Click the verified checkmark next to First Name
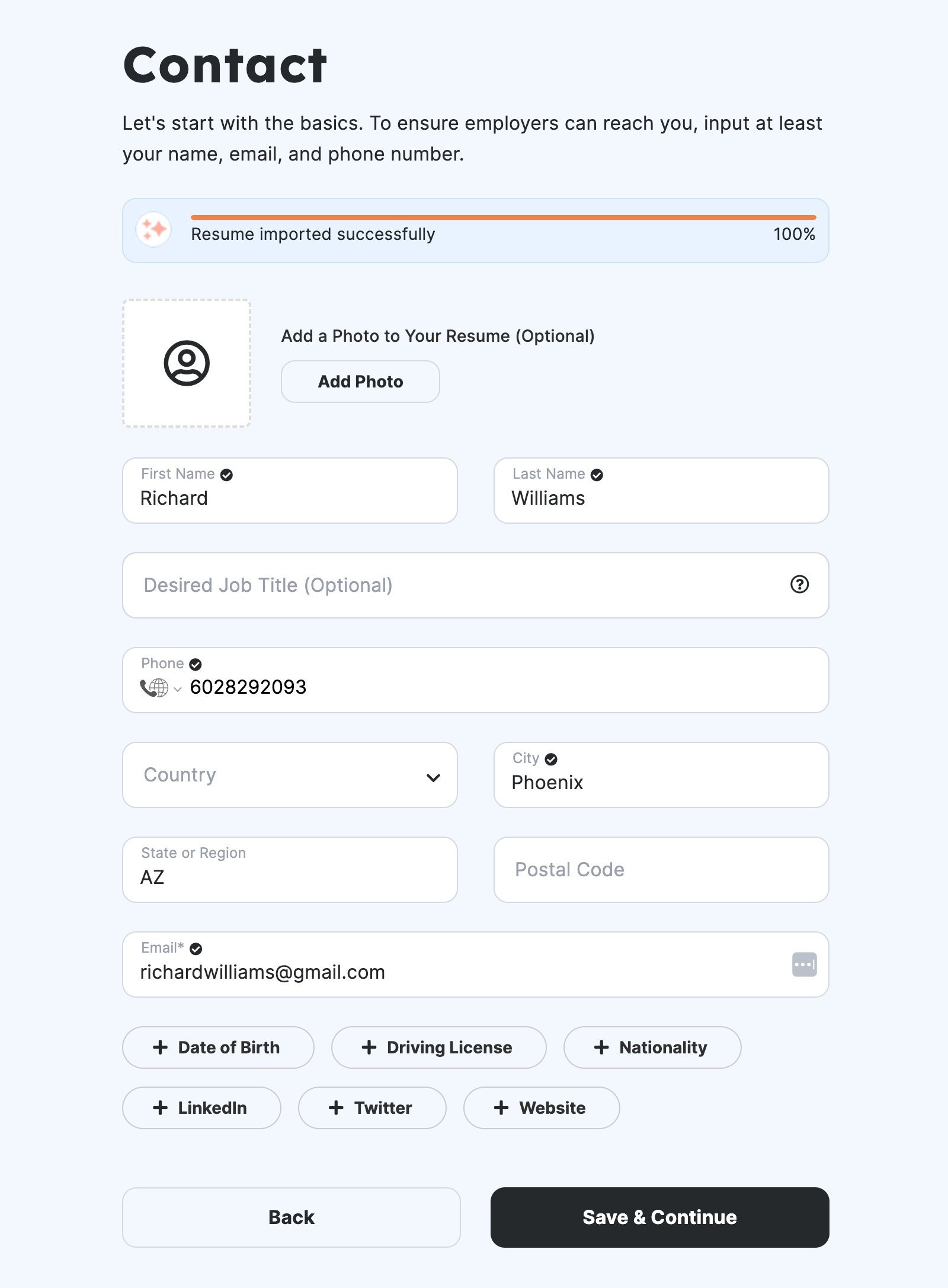This screenshot has width=948, height=1288. click(x=227, y=474)
